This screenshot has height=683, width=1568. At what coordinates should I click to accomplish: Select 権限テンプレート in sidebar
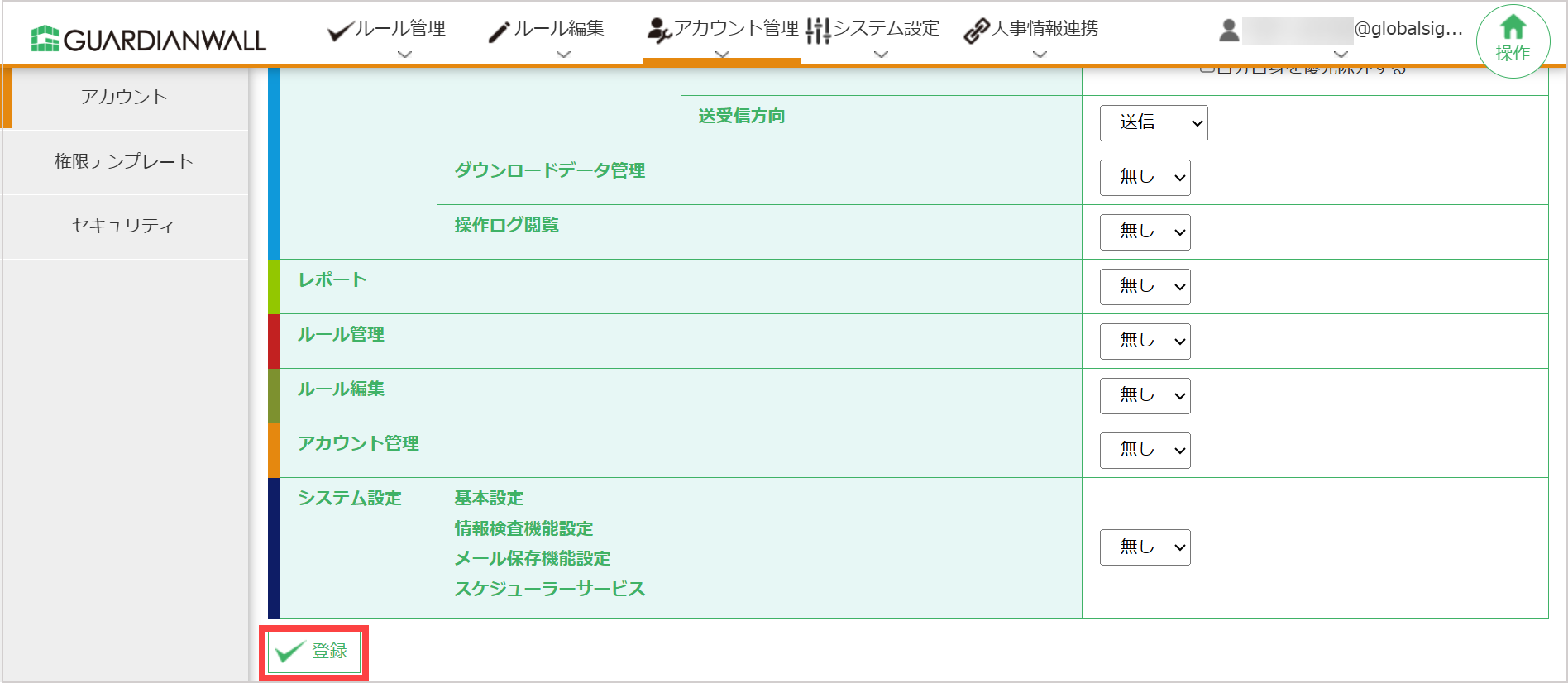click(124, 162)
